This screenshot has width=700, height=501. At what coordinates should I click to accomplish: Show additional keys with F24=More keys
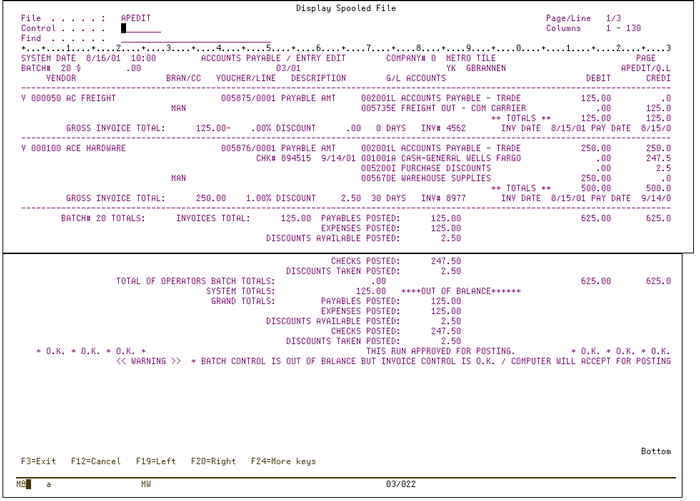tap(283, 461)
